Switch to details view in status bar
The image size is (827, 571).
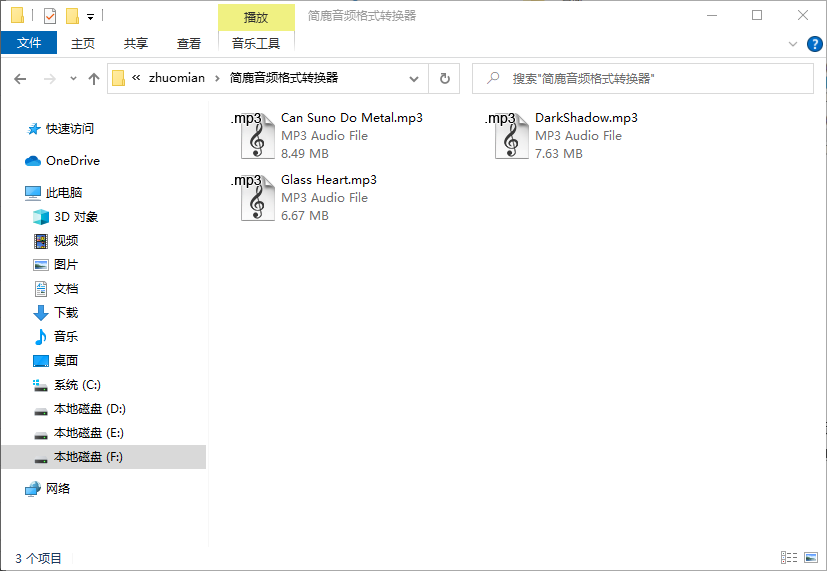[x=789, y=557]
